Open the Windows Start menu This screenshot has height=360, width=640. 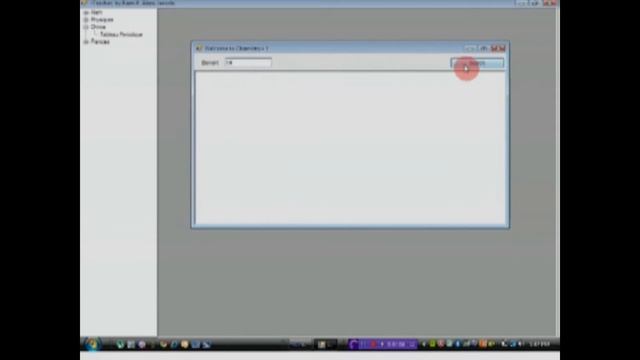click(92, 344)
